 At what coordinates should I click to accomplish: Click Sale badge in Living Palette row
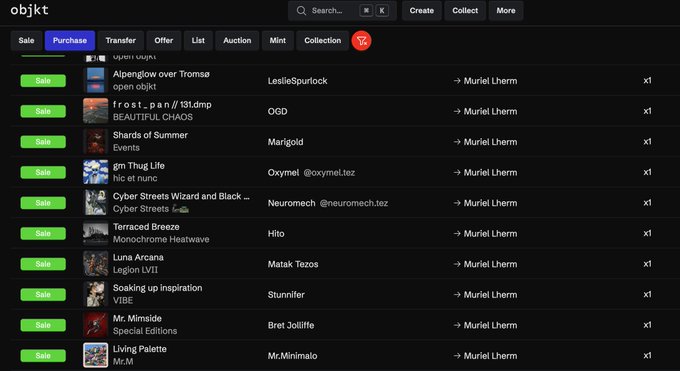pyautogui.click(x=43, y=356)
